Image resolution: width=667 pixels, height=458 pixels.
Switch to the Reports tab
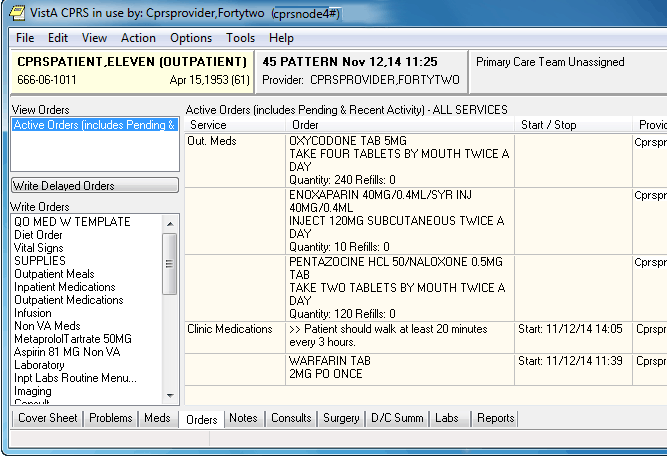[496, 418]
